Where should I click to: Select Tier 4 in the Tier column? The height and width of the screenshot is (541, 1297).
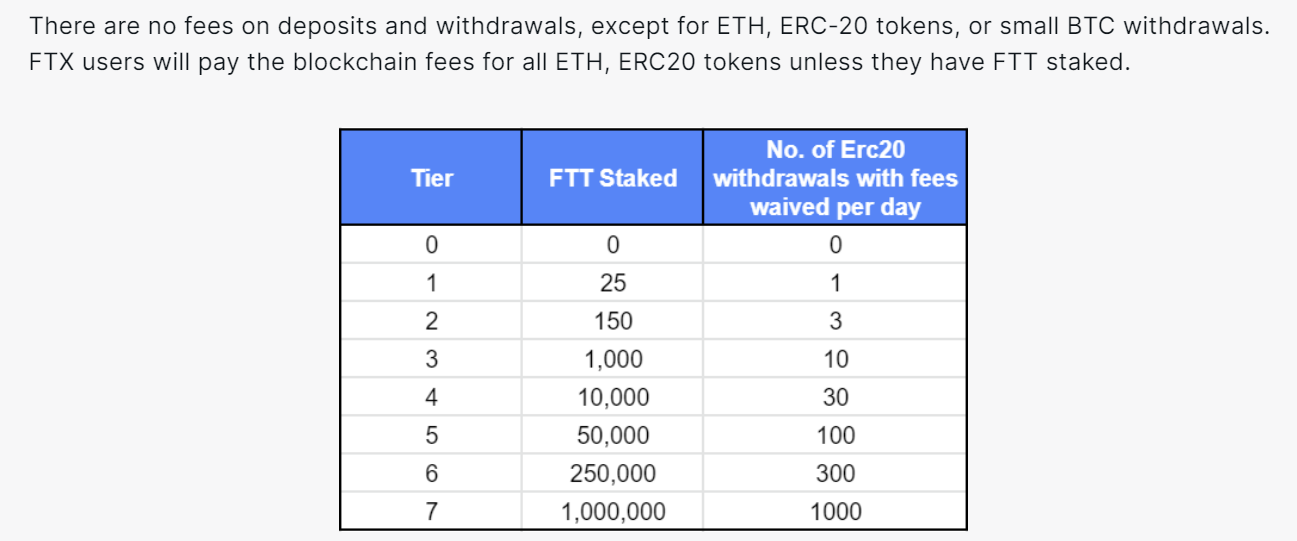click(431, 397)
